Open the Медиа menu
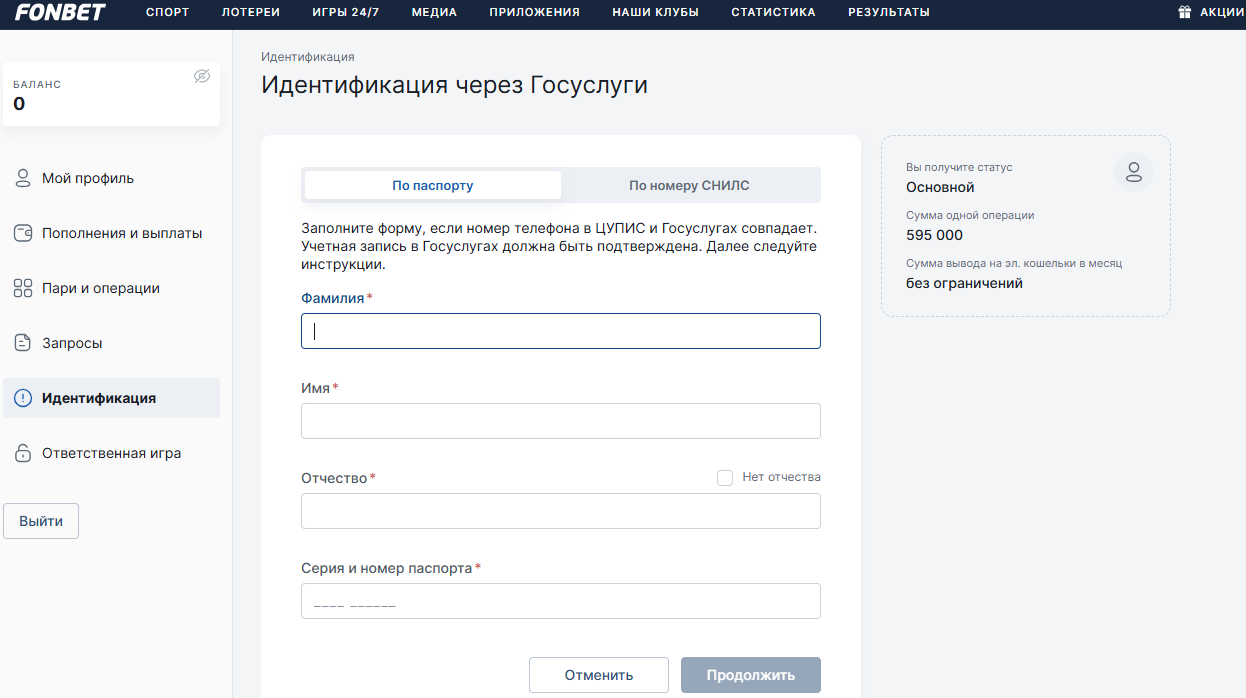This screenshot has width=1246, height=698. (x=434, y=12)
